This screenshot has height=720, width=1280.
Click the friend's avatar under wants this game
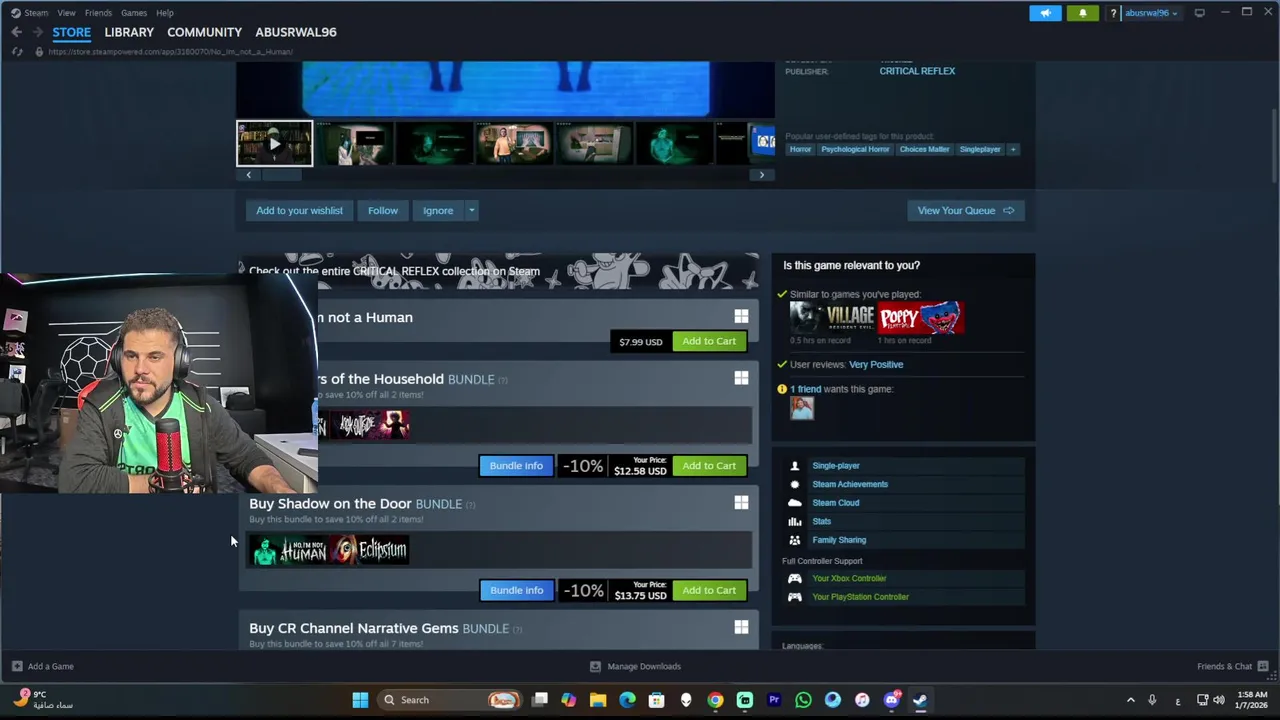coord(802,408)
